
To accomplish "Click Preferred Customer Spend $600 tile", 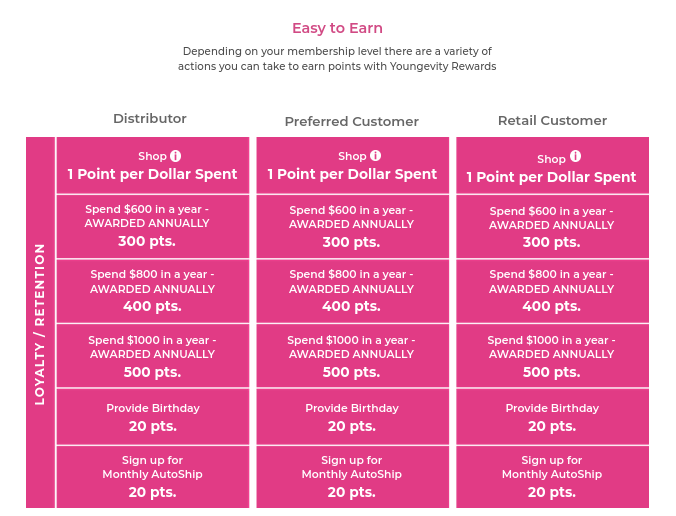I will [x=353, y=226].
